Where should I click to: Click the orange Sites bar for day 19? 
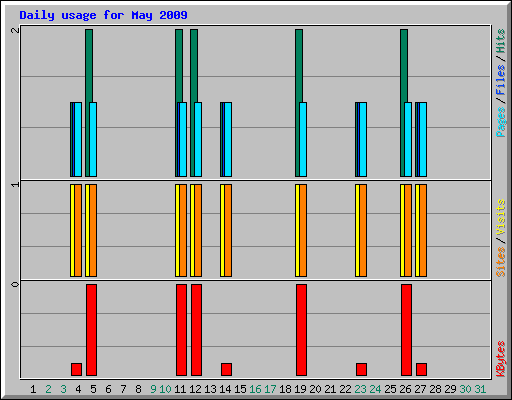click(x=303, y=230)
